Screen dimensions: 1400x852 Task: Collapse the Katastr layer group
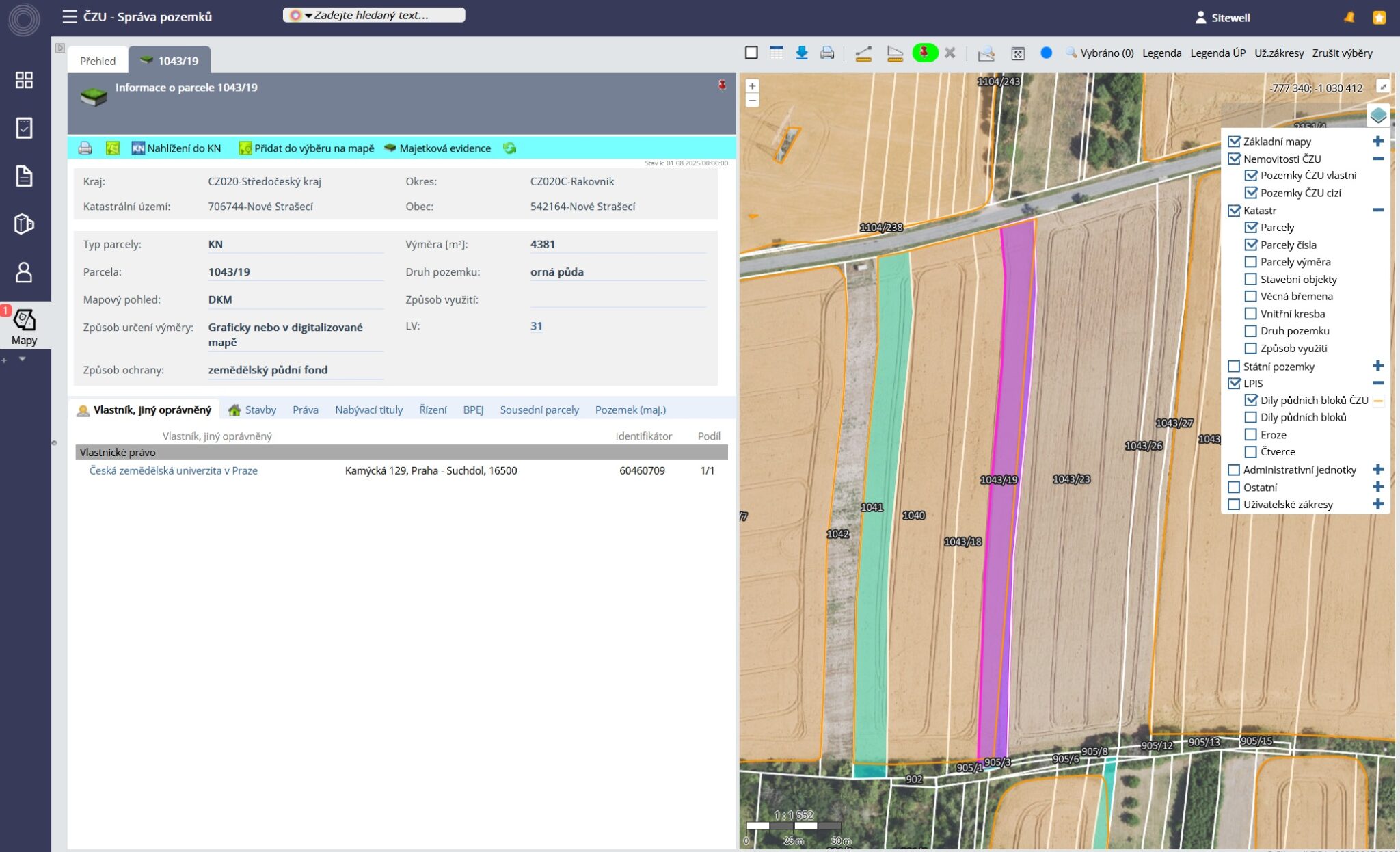pos(1377,211)
